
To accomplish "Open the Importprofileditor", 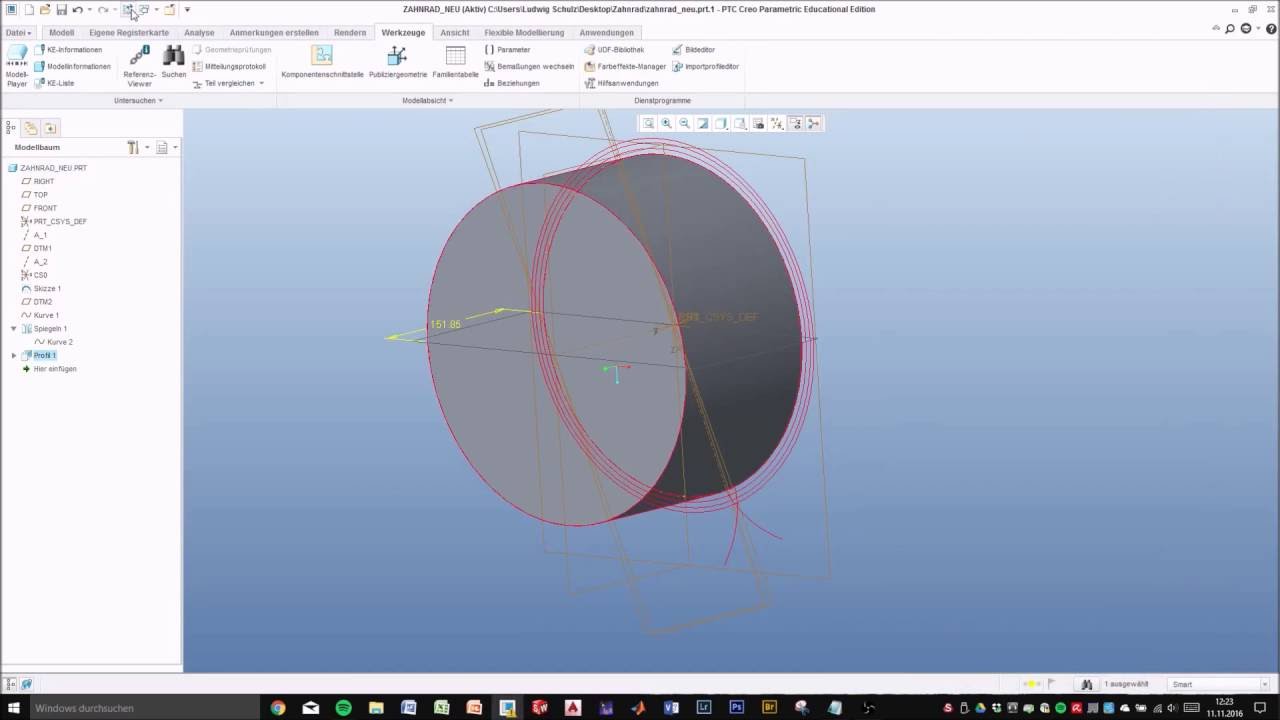I will coord(705,66).
